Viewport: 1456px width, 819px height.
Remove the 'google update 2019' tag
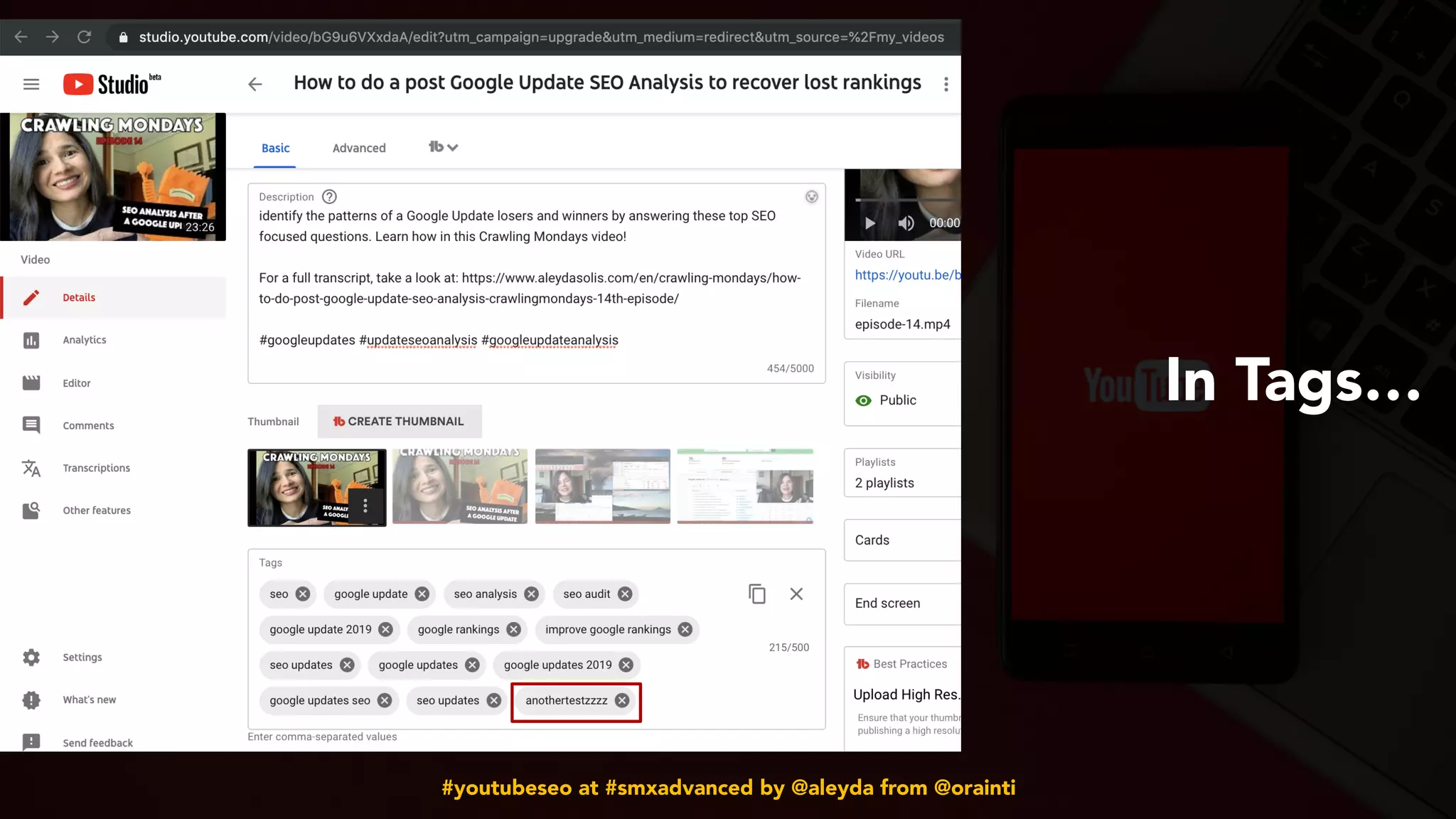[x=385, y=630]
